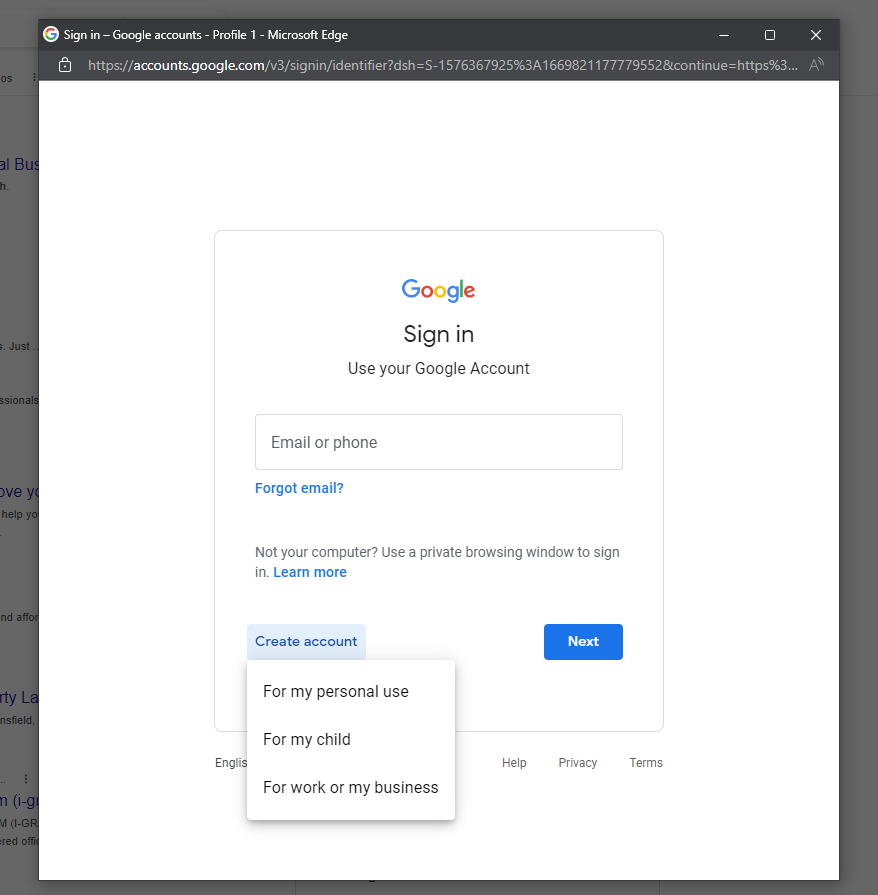Click the Google favicon in the title bar
The width and height of the screenshot is (878, 895).
click(x=49, y=34)
